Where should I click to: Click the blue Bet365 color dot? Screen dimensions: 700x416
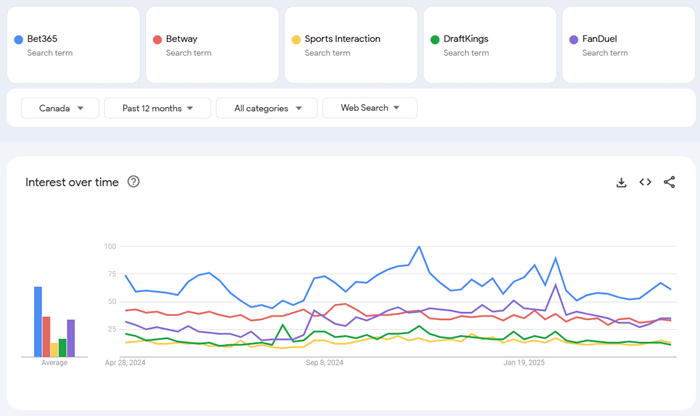(x=19, y=40)
